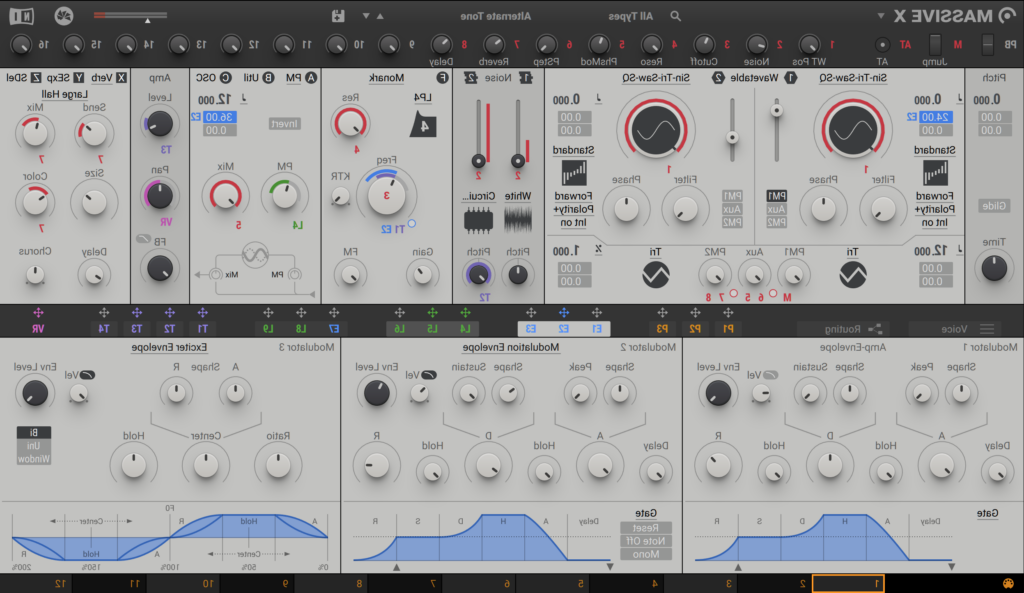Screen dimensions: 1024x593
Task: Click insert effect slot A icon by PM
Action: 311,78
